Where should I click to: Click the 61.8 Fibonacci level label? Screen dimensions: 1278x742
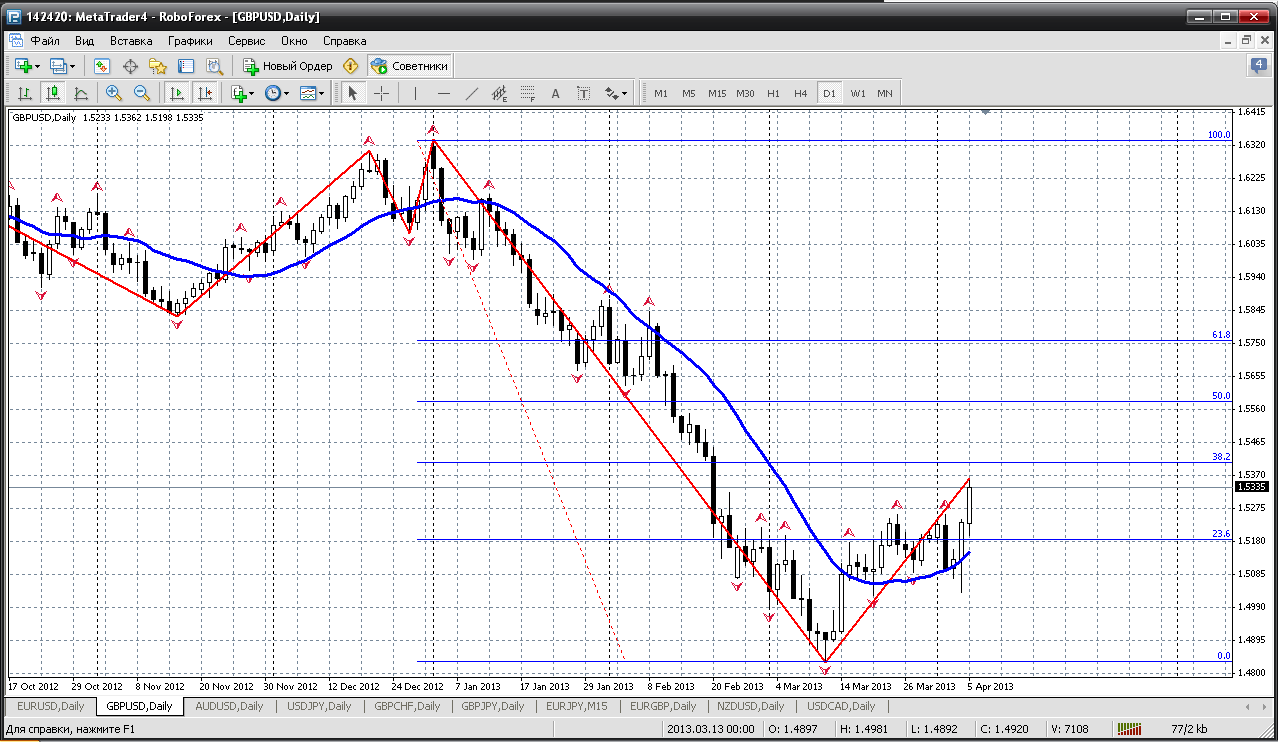1220,335
